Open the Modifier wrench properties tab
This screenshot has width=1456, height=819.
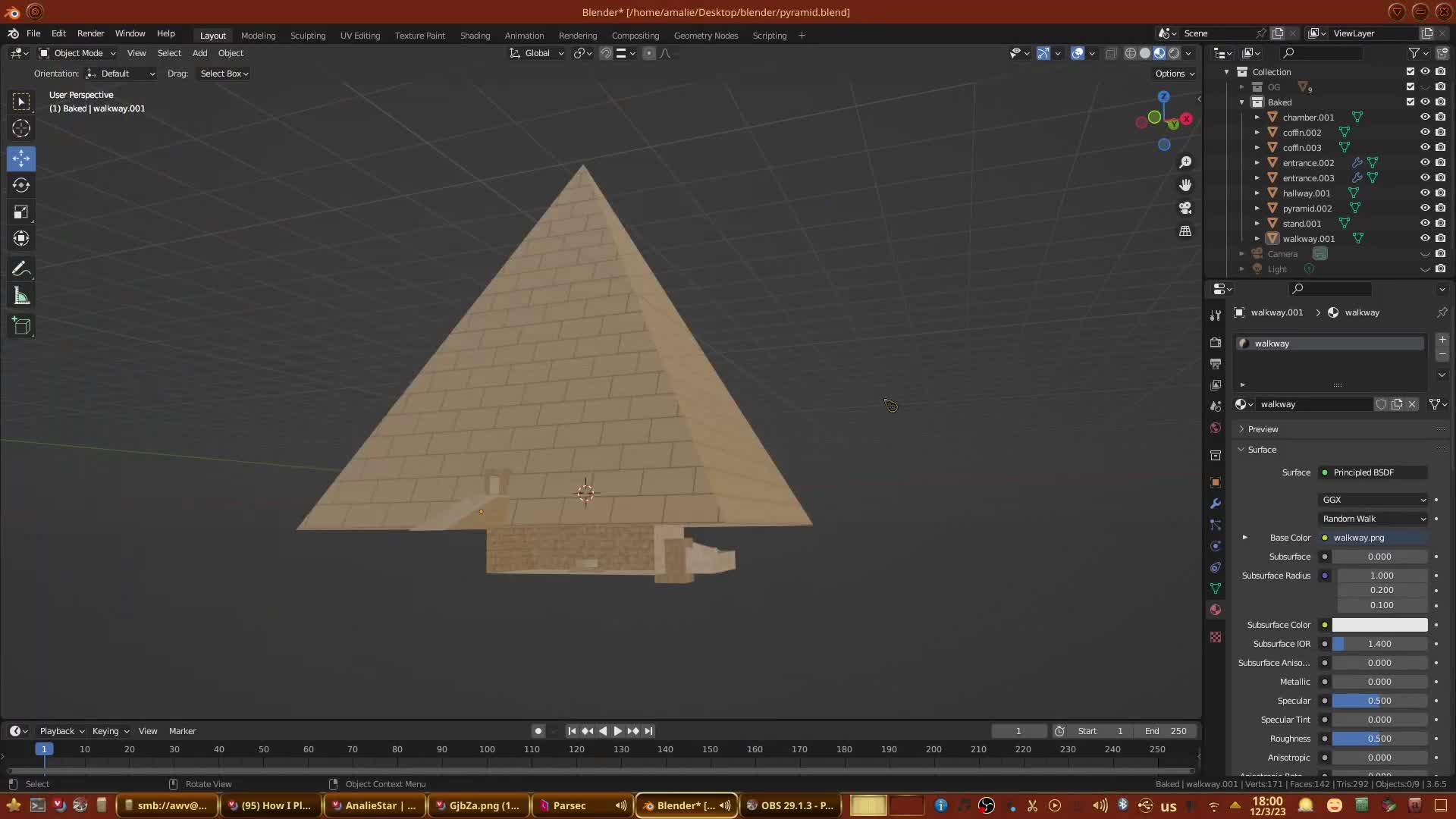point(1216,504)
